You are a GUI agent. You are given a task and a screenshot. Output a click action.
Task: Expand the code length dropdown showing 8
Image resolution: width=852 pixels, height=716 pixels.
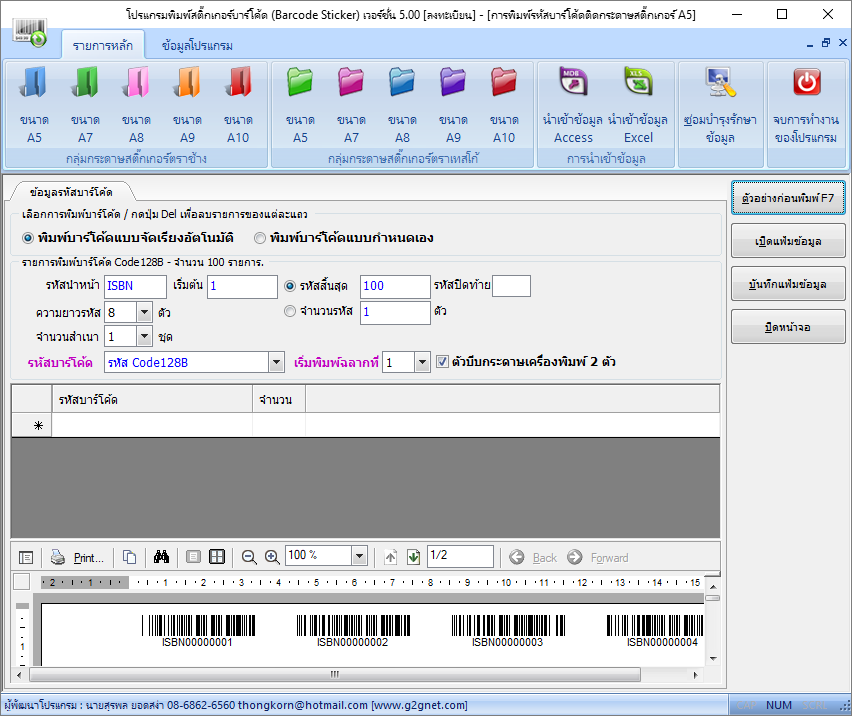coord(144,312)
